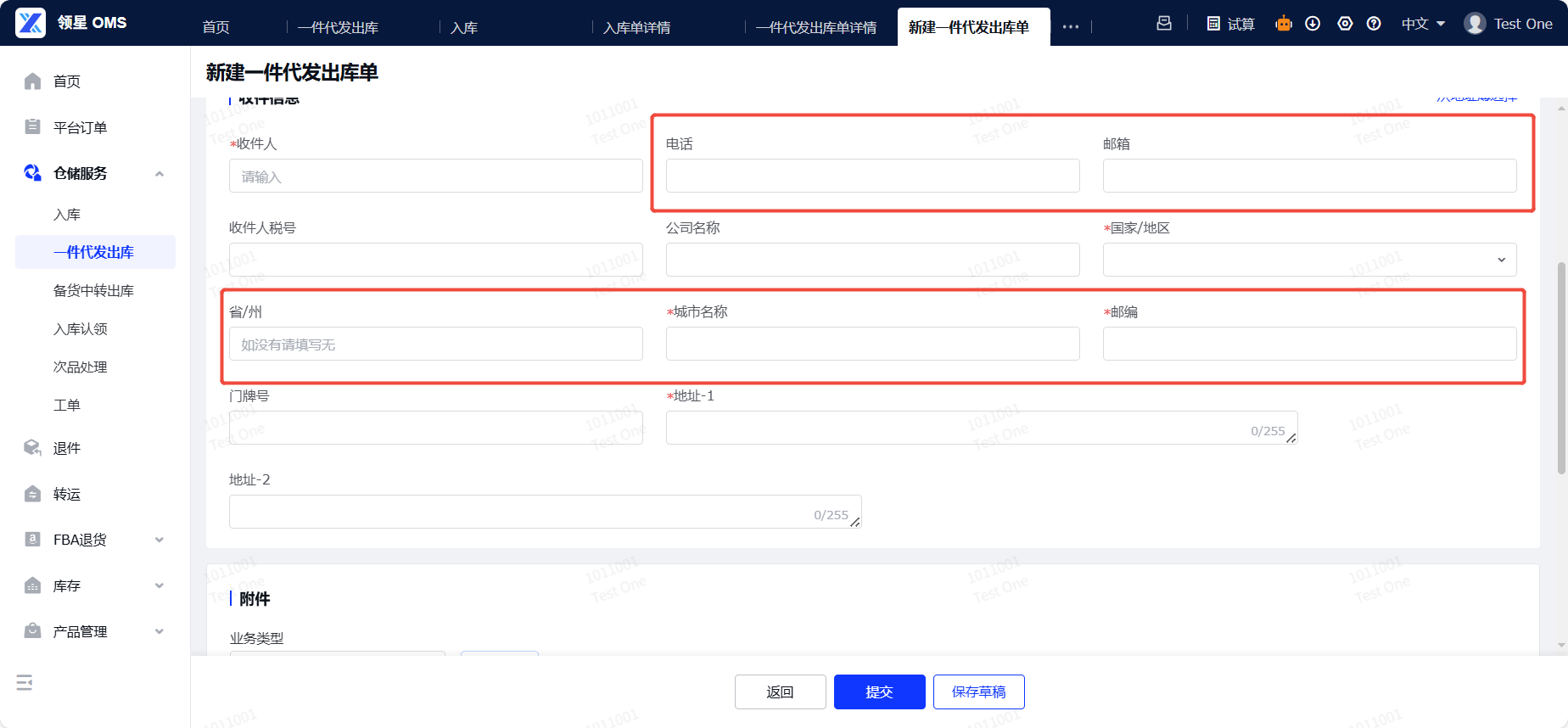Click the 库存 sidebar icon
The image size is (1568, 728).
(32, 585)
